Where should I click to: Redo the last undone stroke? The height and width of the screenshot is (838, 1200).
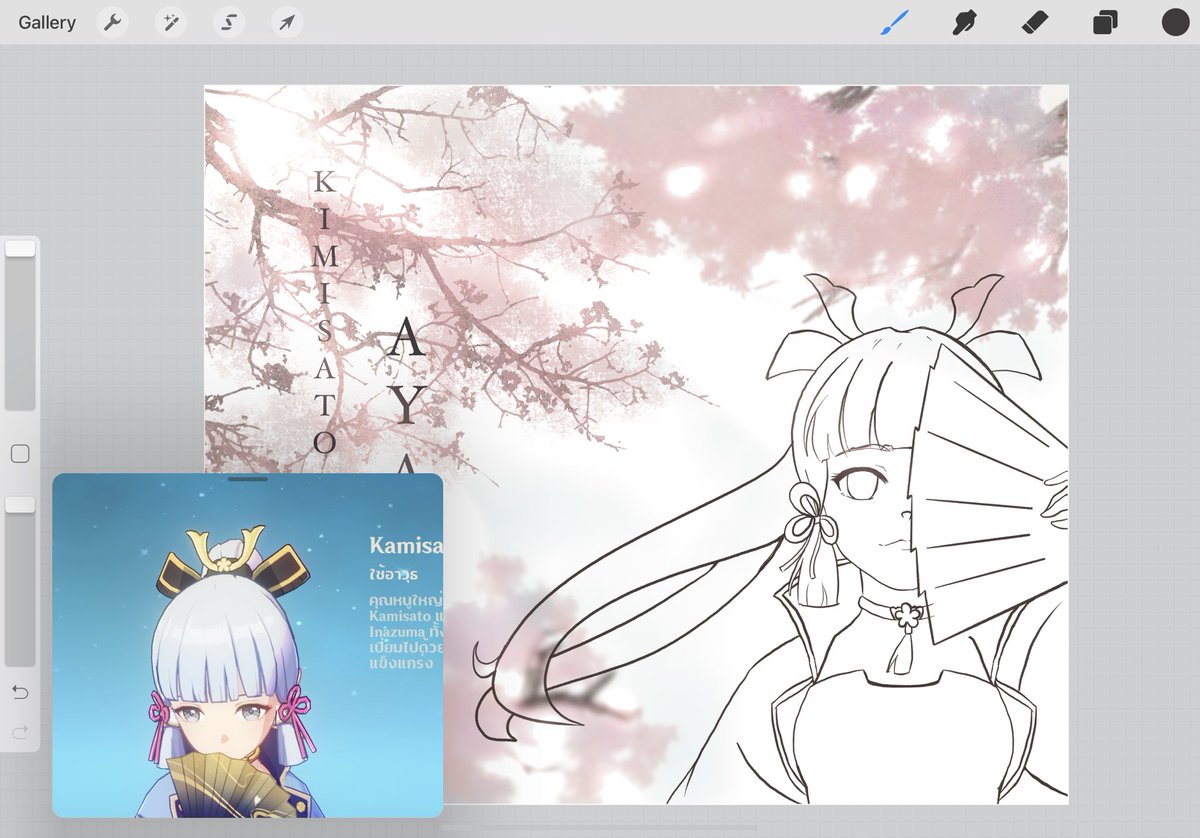pos(20,733)
